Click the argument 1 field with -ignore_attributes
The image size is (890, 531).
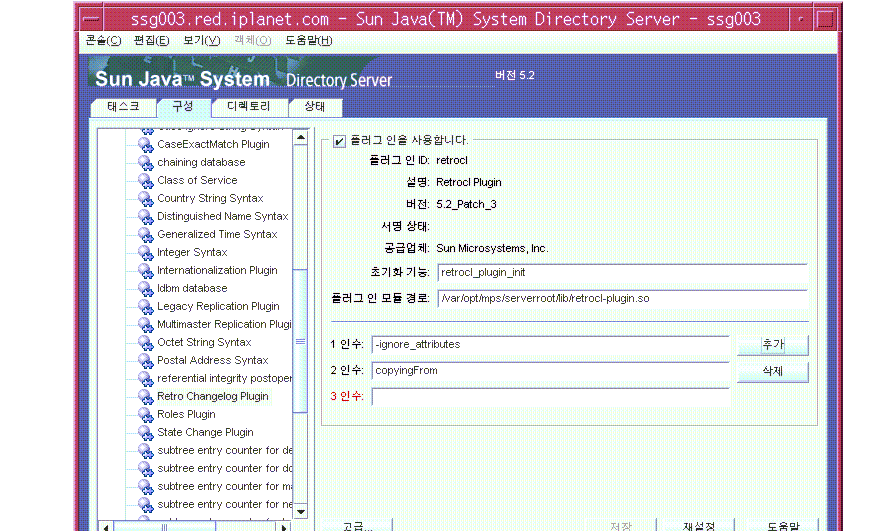click(x=551, y=345)
